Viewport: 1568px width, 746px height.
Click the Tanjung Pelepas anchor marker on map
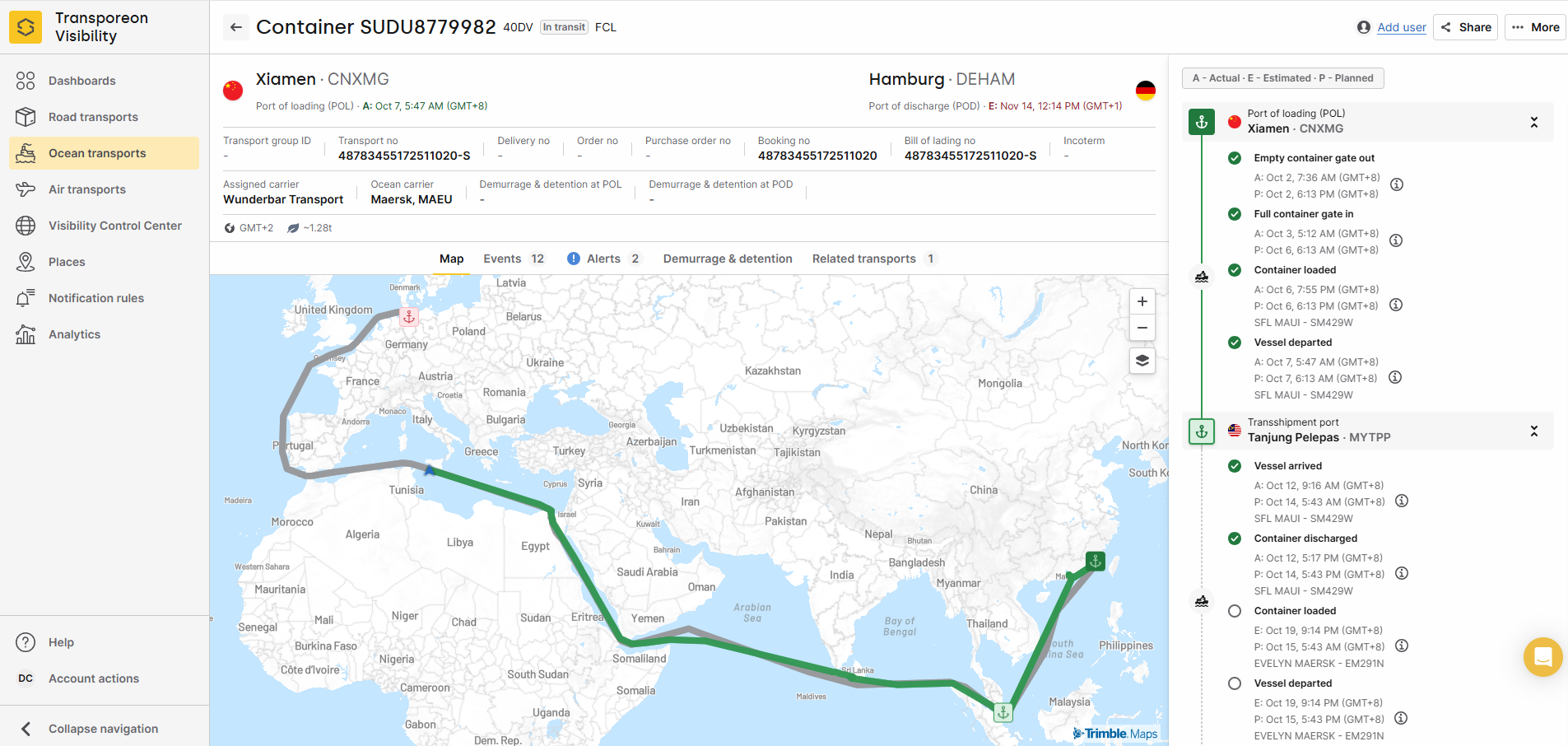click(x=1003, y=713)
